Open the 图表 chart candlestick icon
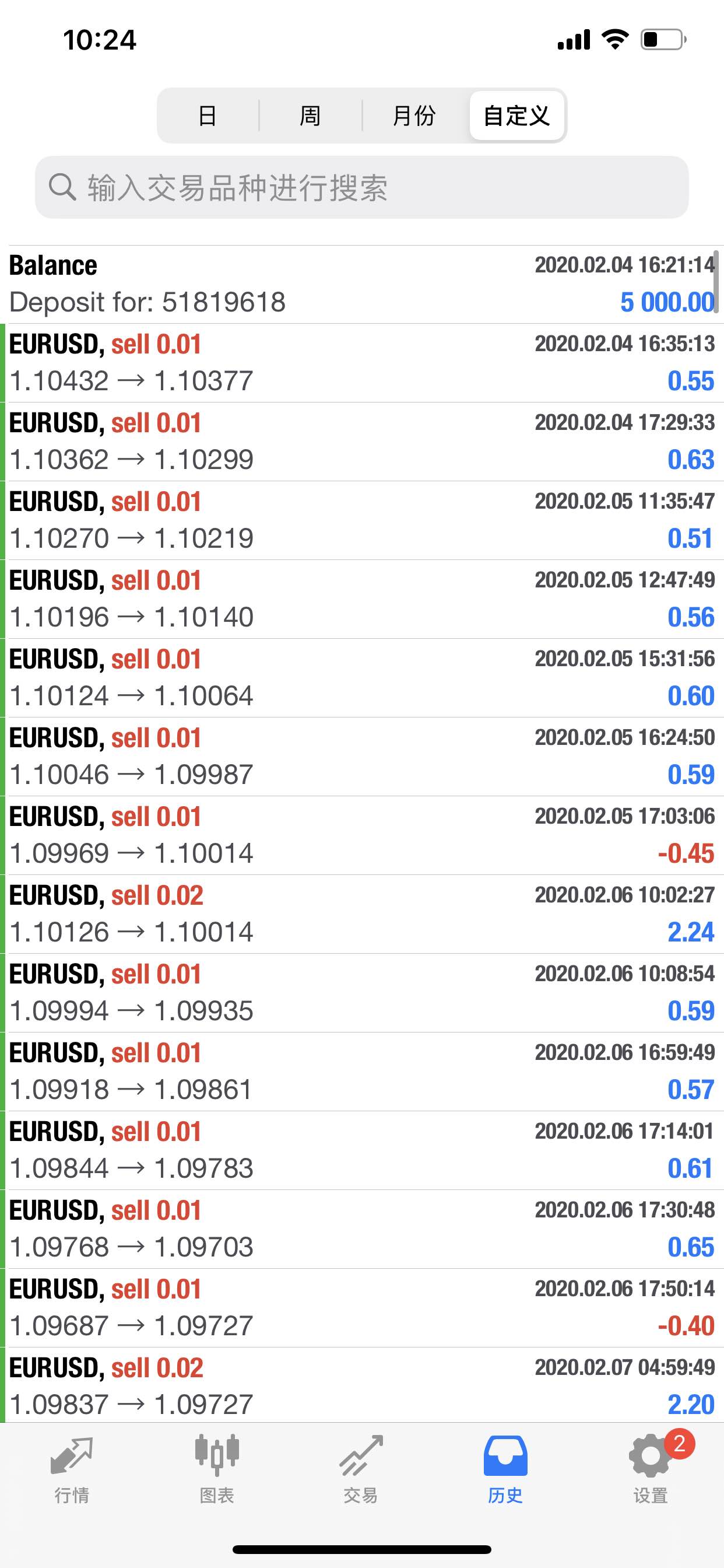724x1568 pixels. (x=217, y=1455)
